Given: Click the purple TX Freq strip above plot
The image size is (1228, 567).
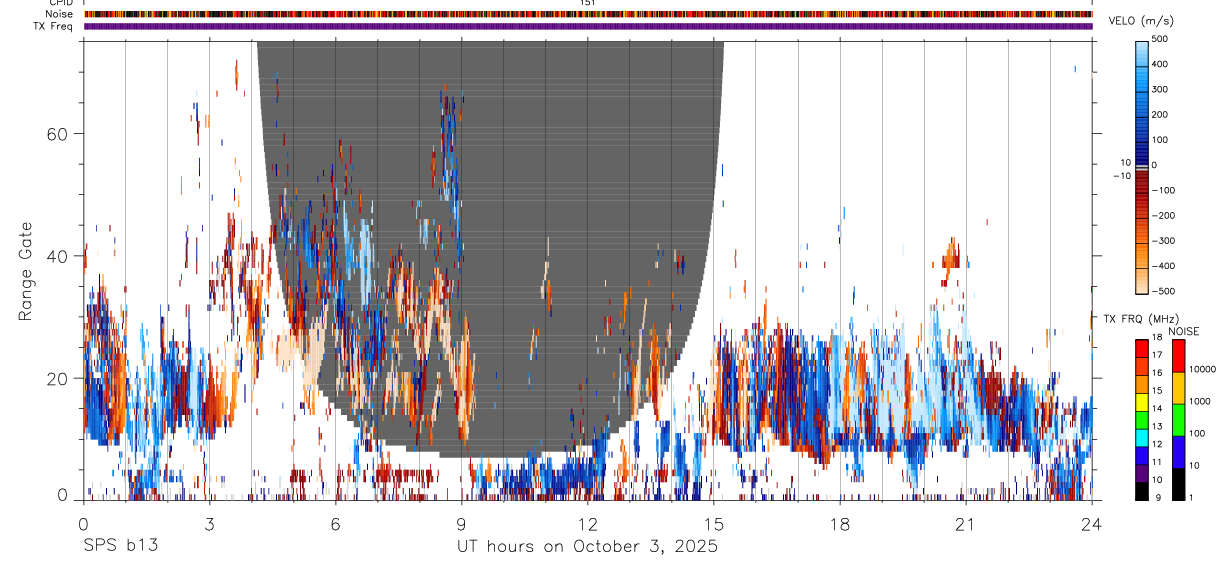Looking at the screenshot, I should (x=588, y=27).
